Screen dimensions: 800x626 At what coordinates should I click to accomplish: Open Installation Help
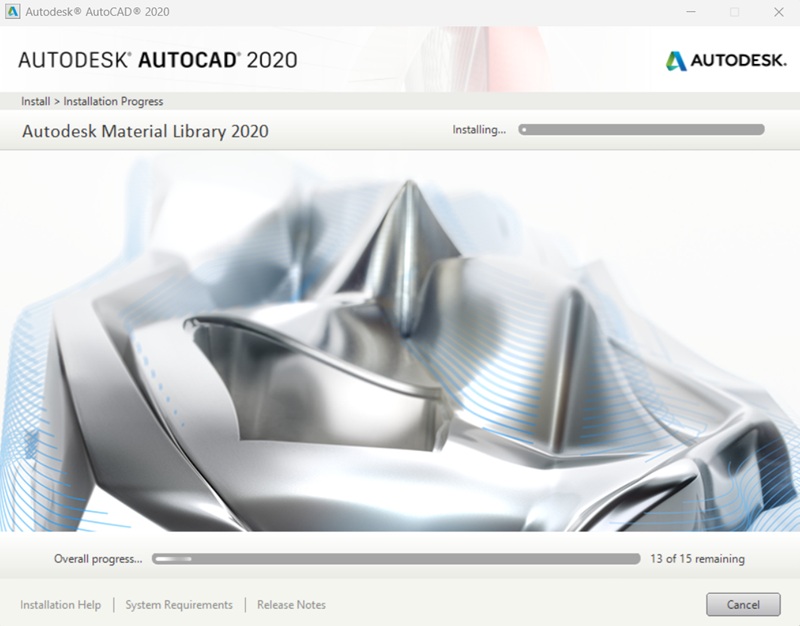pyautogui.click(x=61, y=604)
